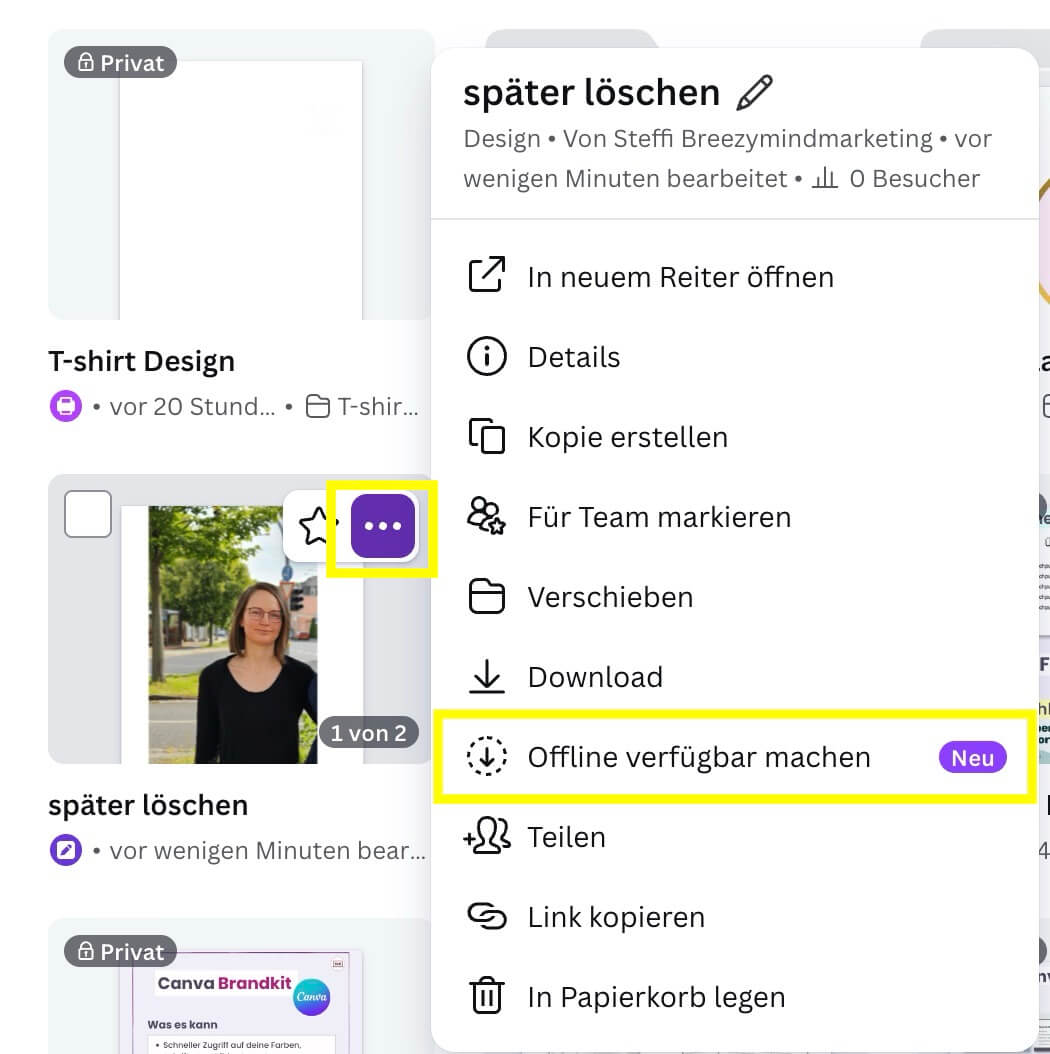1050x1054 pixels.
Task: Star the 'später löschen' design
Action: point(317,525)
